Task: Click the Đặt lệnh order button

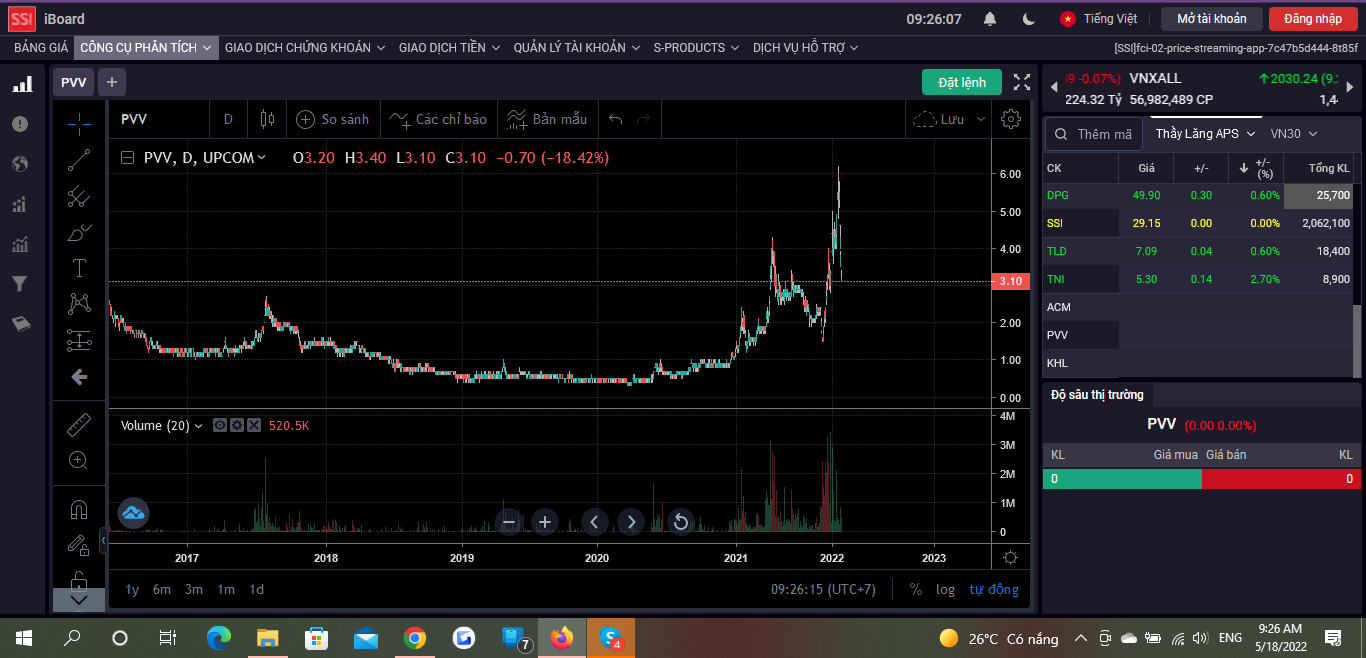Action: [962, 82]
